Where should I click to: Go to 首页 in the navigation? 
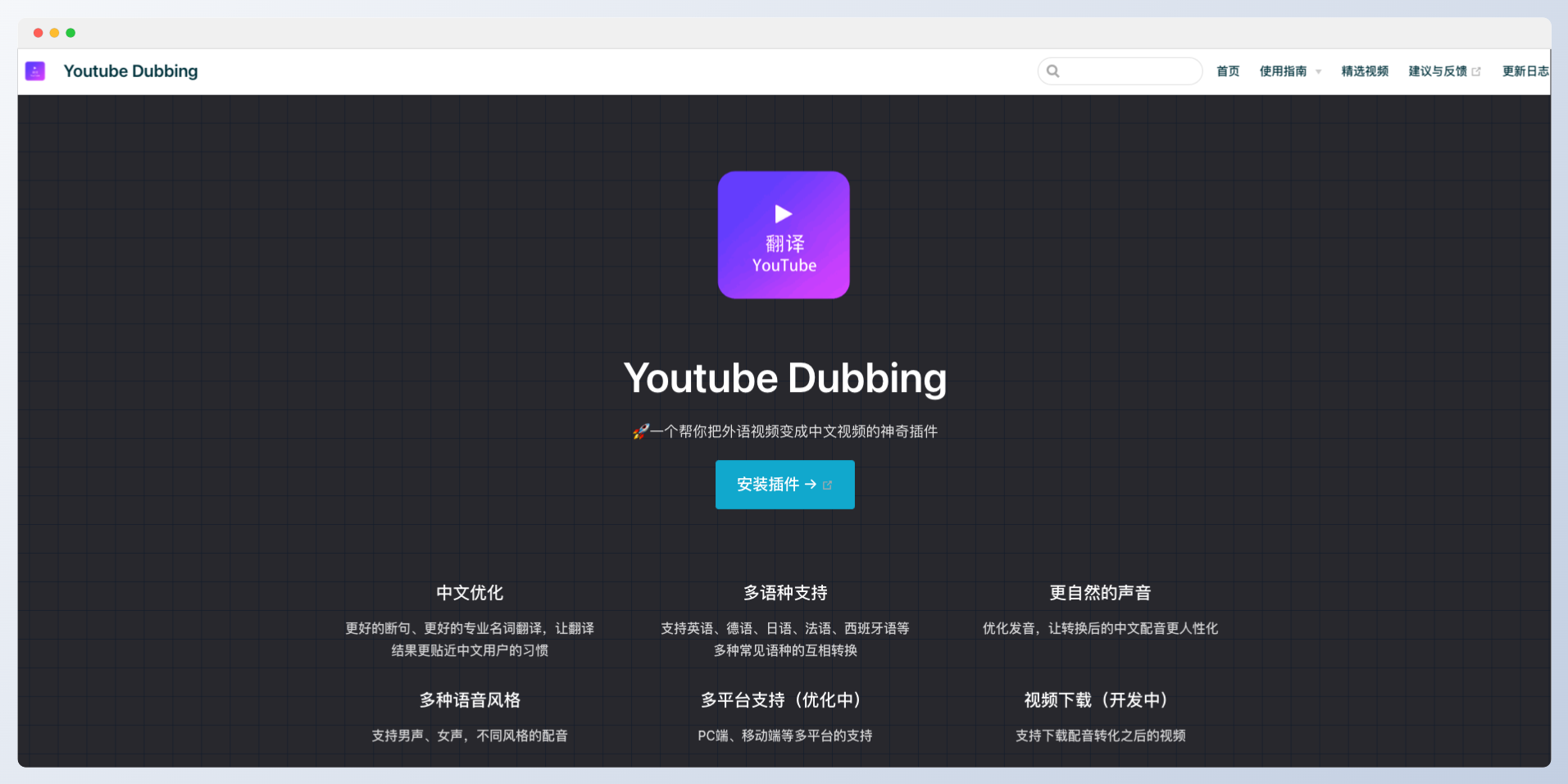click(x=1228, y=71)
